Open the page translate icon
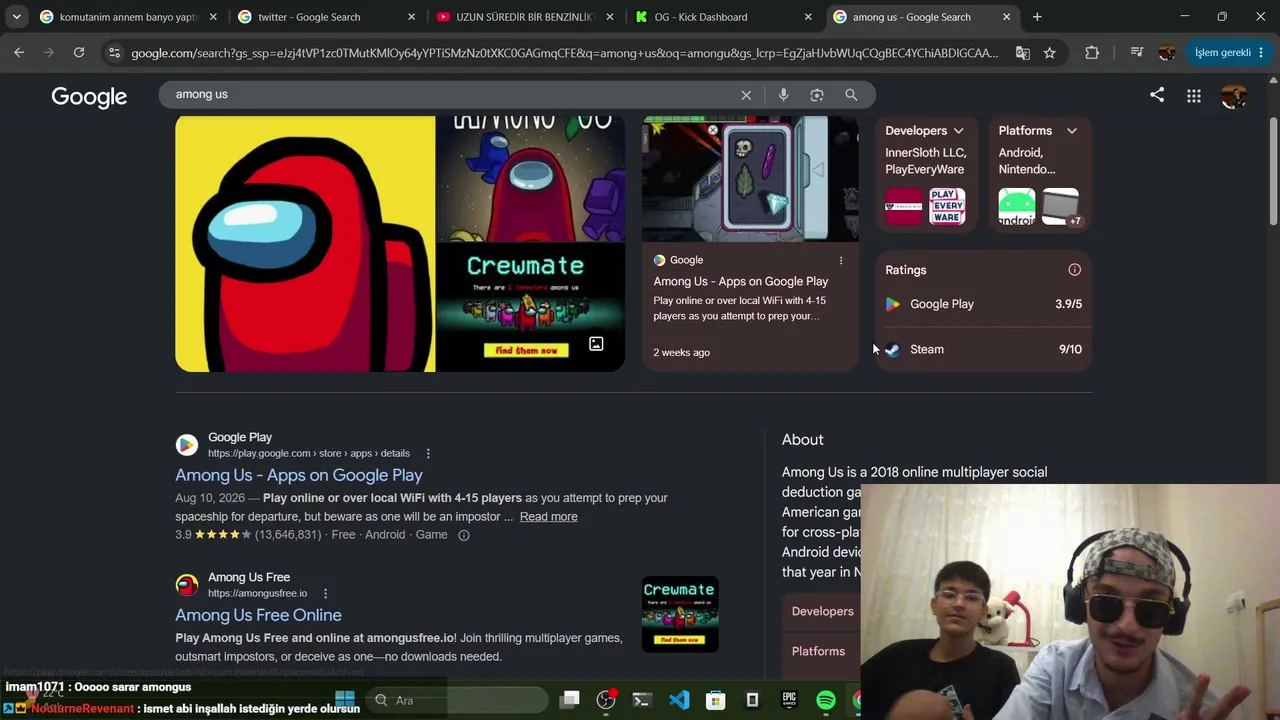 [x=1022, y=53]
